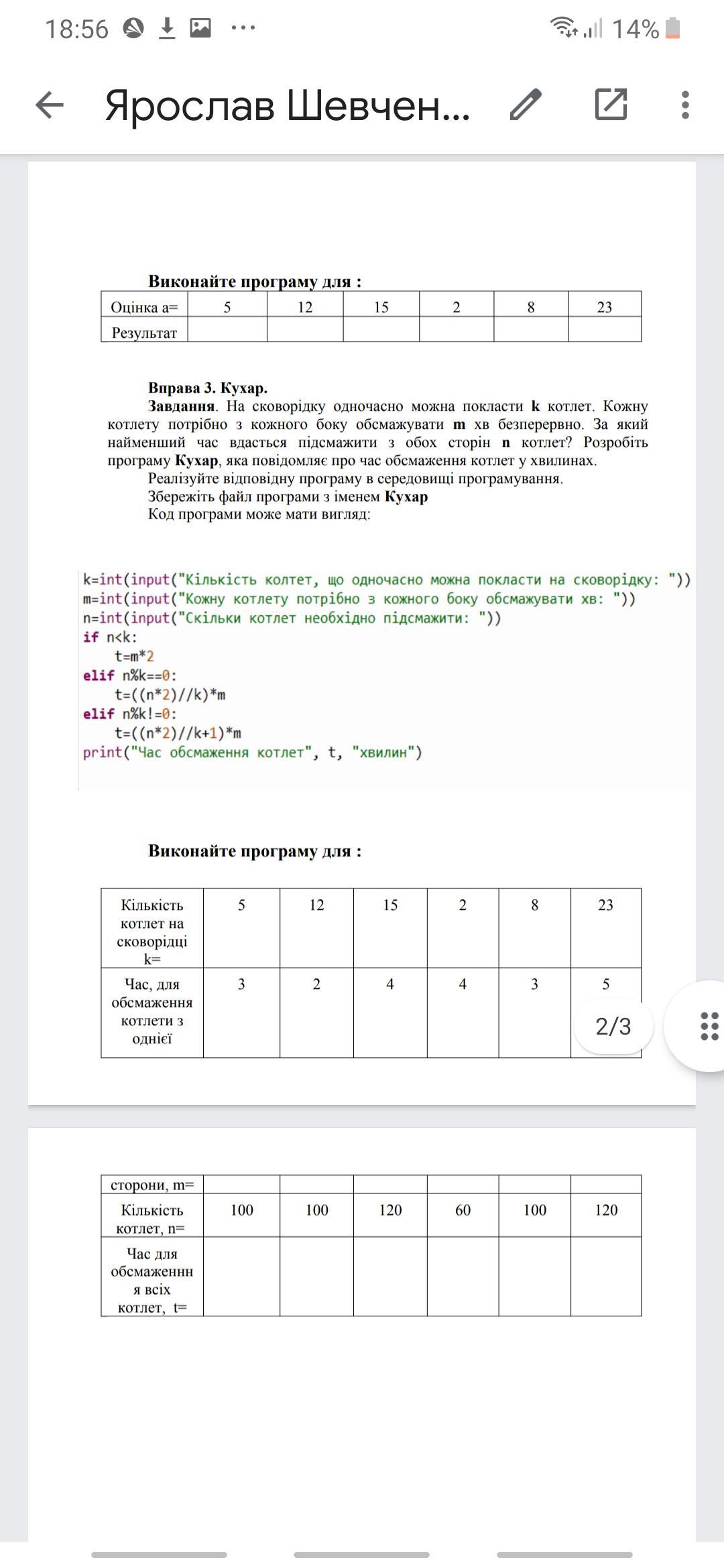This screenshot has width=724, height=1568.
Task: Tap the line Збережіть файл програми з іменем Кухар
Action: point(288,497)
